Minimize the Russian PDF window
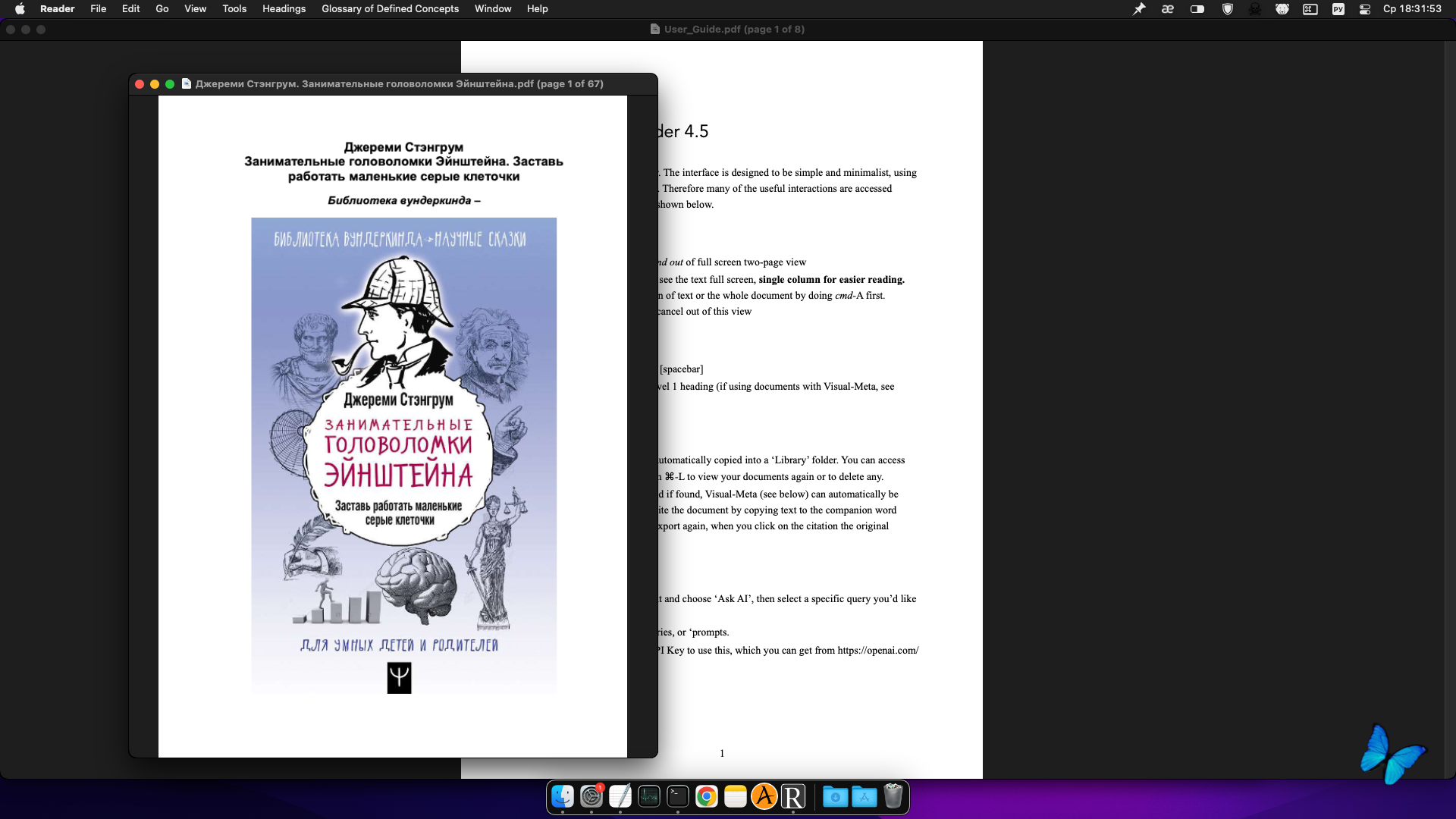The image size is (1456, 819). pos(155,84)
